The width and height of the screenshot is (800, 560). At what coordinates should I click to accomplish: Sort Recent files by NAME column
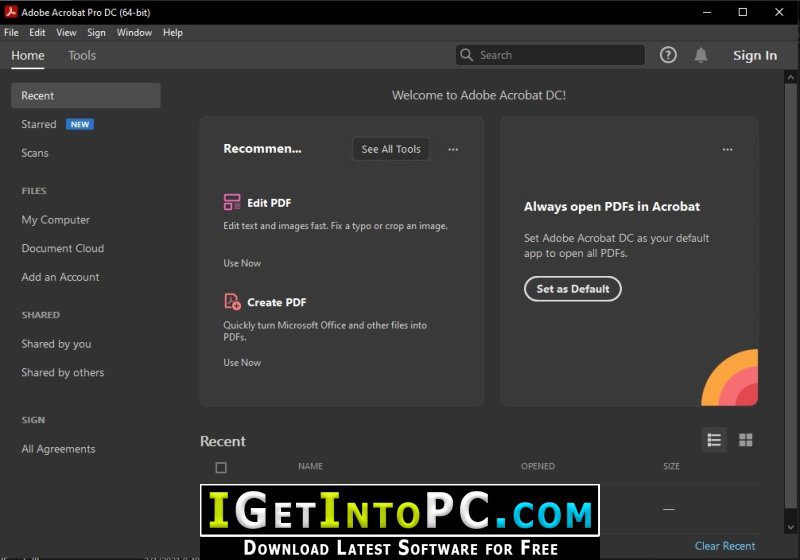(310, 466)
